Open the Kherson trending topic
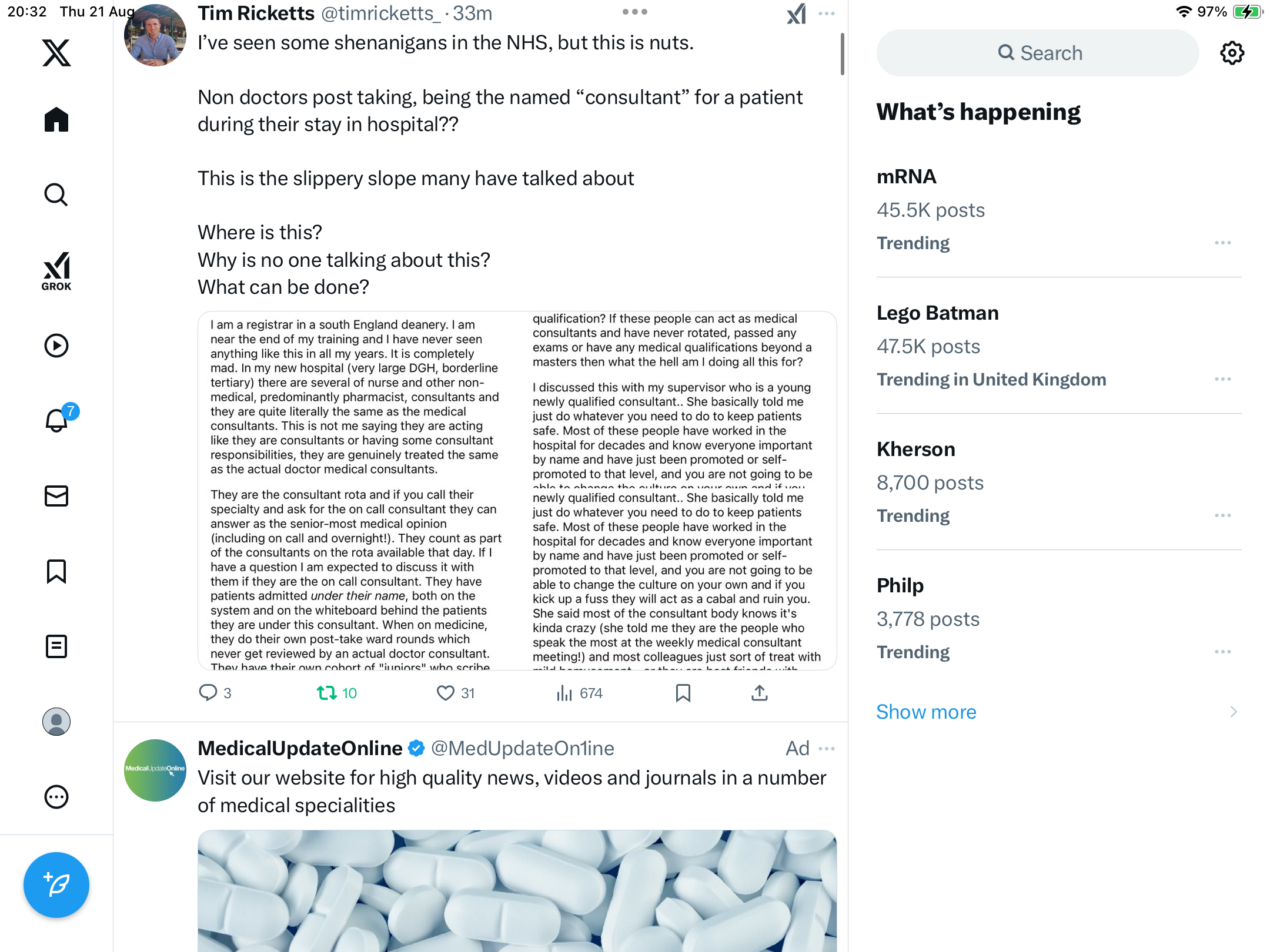Viewport: 1270px width, 952px height. tap(915, 450)
